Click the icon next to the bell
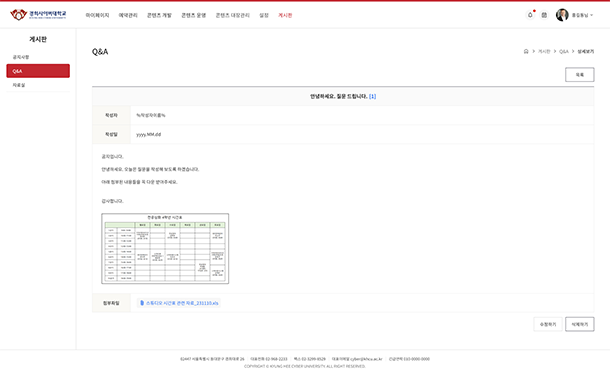 tap(544, 15)
